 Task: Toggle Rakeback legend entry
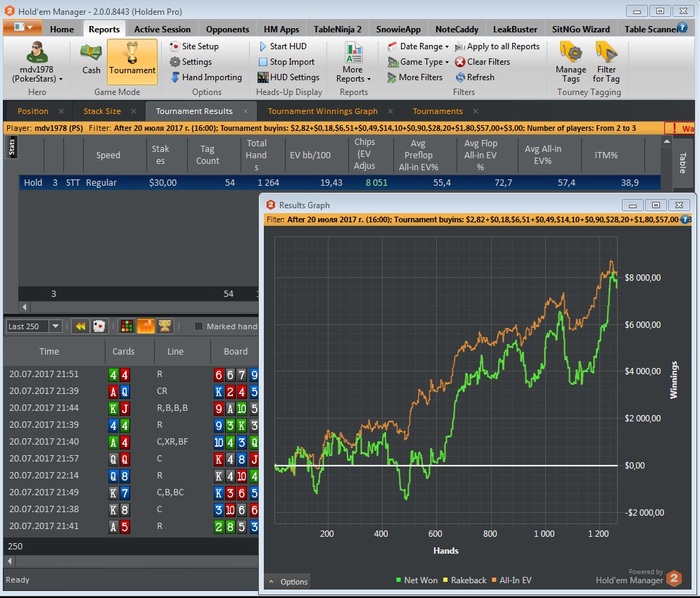(464, 580)
